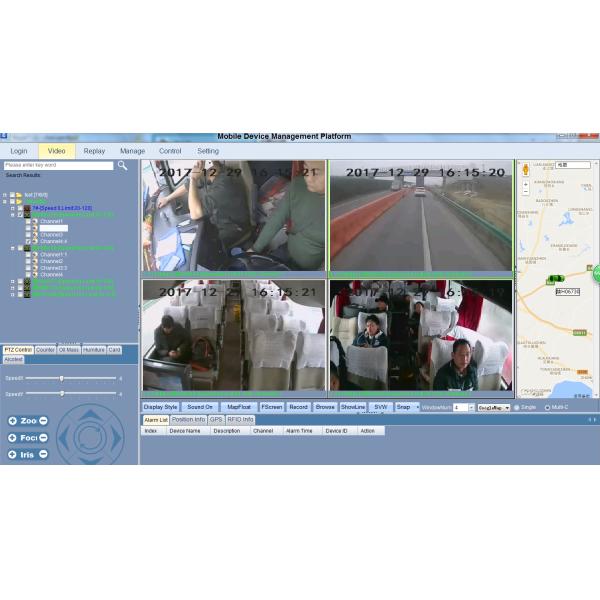
Task: Tick the Channel1 checkbox in the device tree
Action: click(27, 221)
